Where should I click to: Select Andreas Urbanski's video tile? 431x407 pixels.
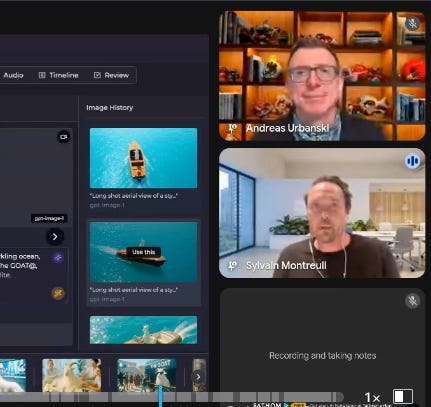click(322, 76)
